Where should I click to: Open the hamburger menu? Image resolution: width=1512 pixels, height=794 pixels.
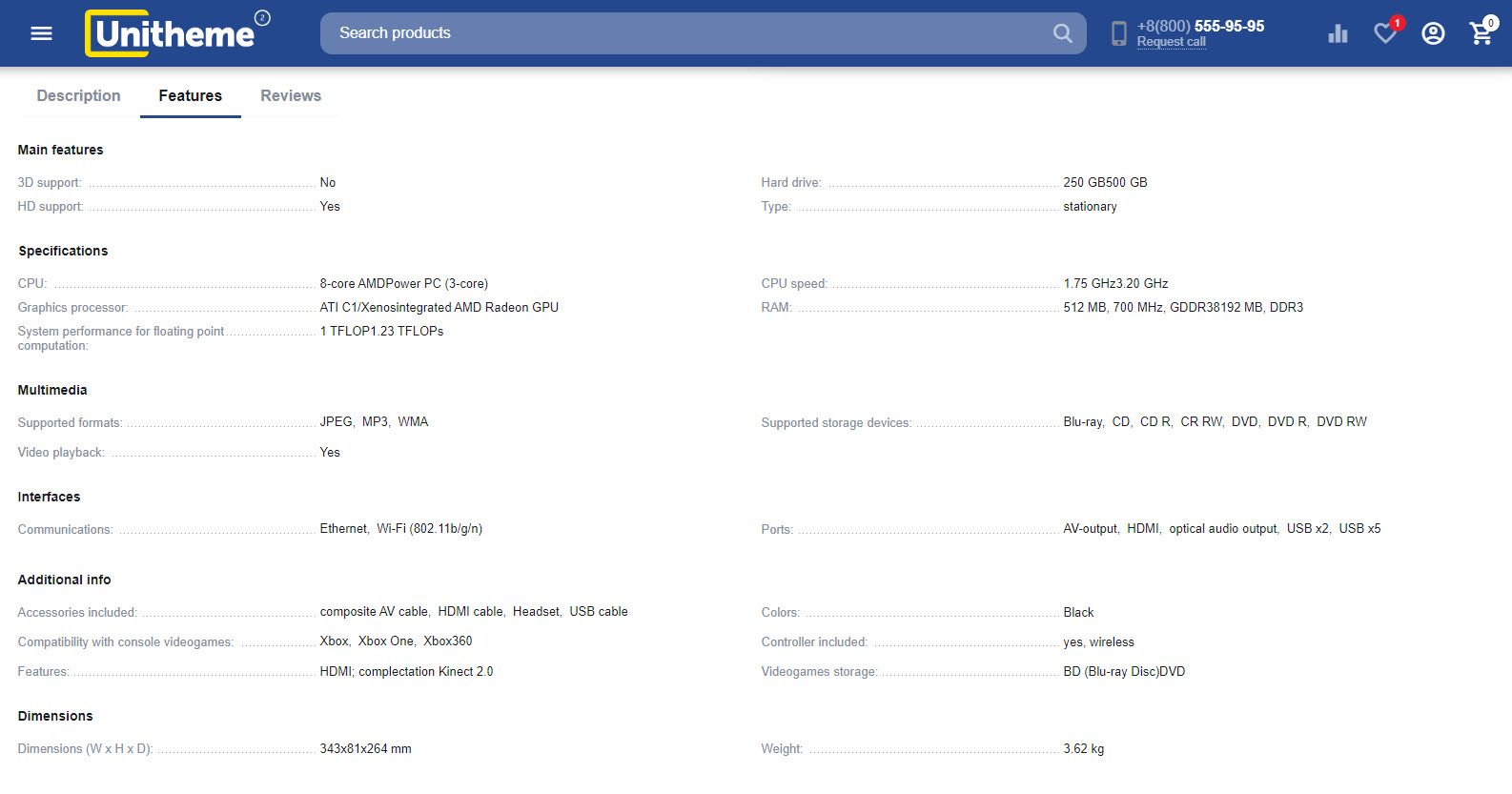[41, 33]
